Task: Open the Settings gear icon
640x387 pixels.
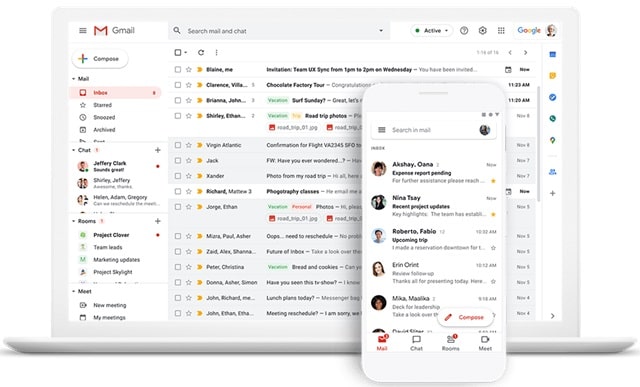Action: [482, 31]
